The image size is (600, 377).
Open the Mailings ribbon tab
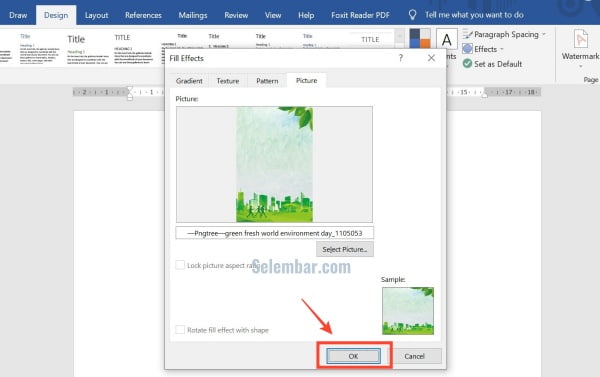coord(193,15)
